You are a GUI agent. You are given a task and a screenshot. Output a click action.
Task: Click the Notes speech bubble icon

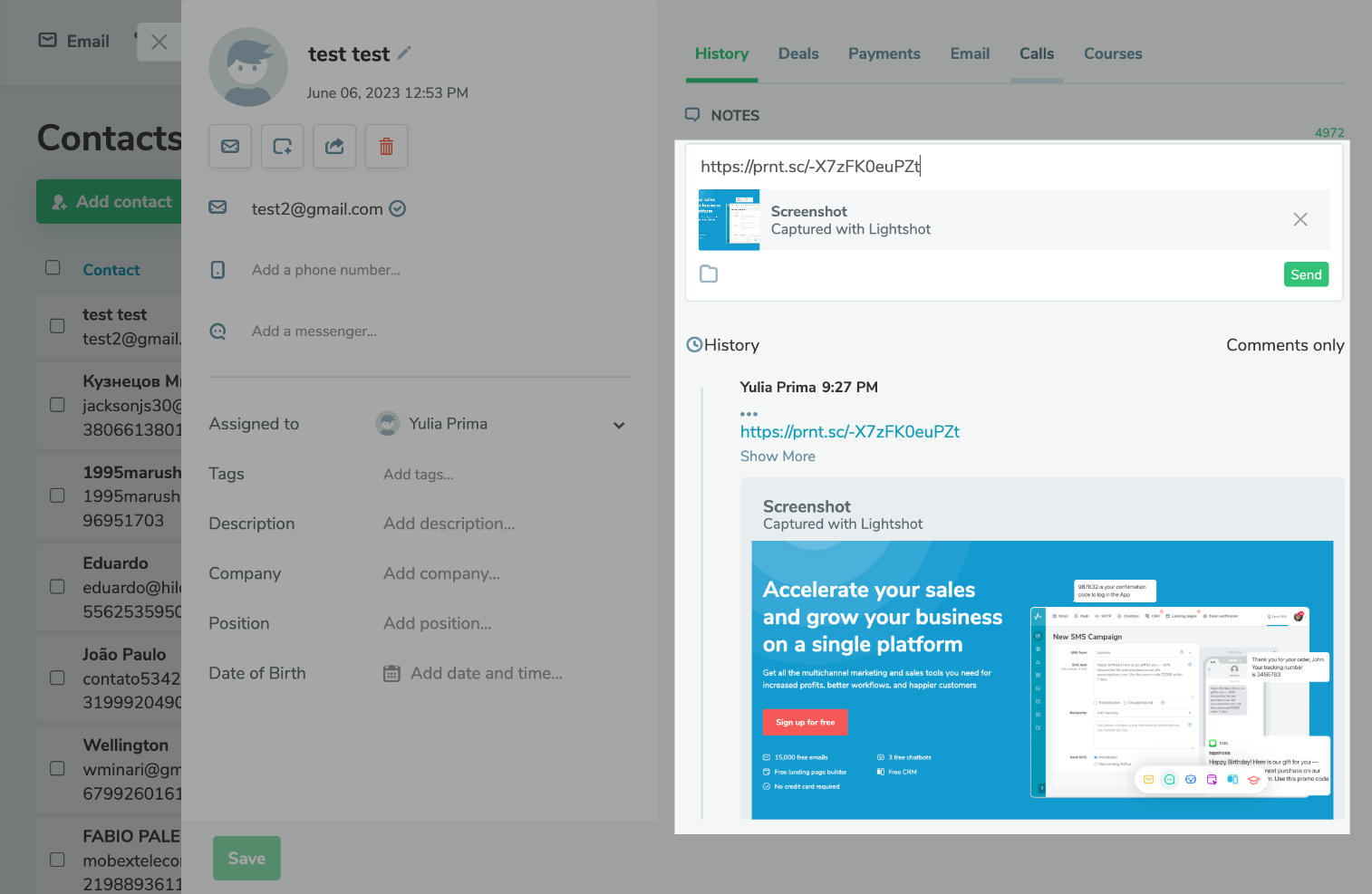pyautogui.click(x=692, y=114)
